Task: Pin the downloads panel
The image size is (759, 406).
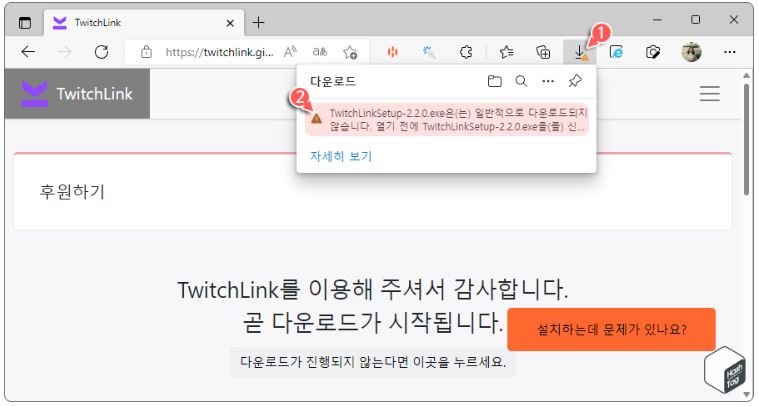Action: coord(575,81)
